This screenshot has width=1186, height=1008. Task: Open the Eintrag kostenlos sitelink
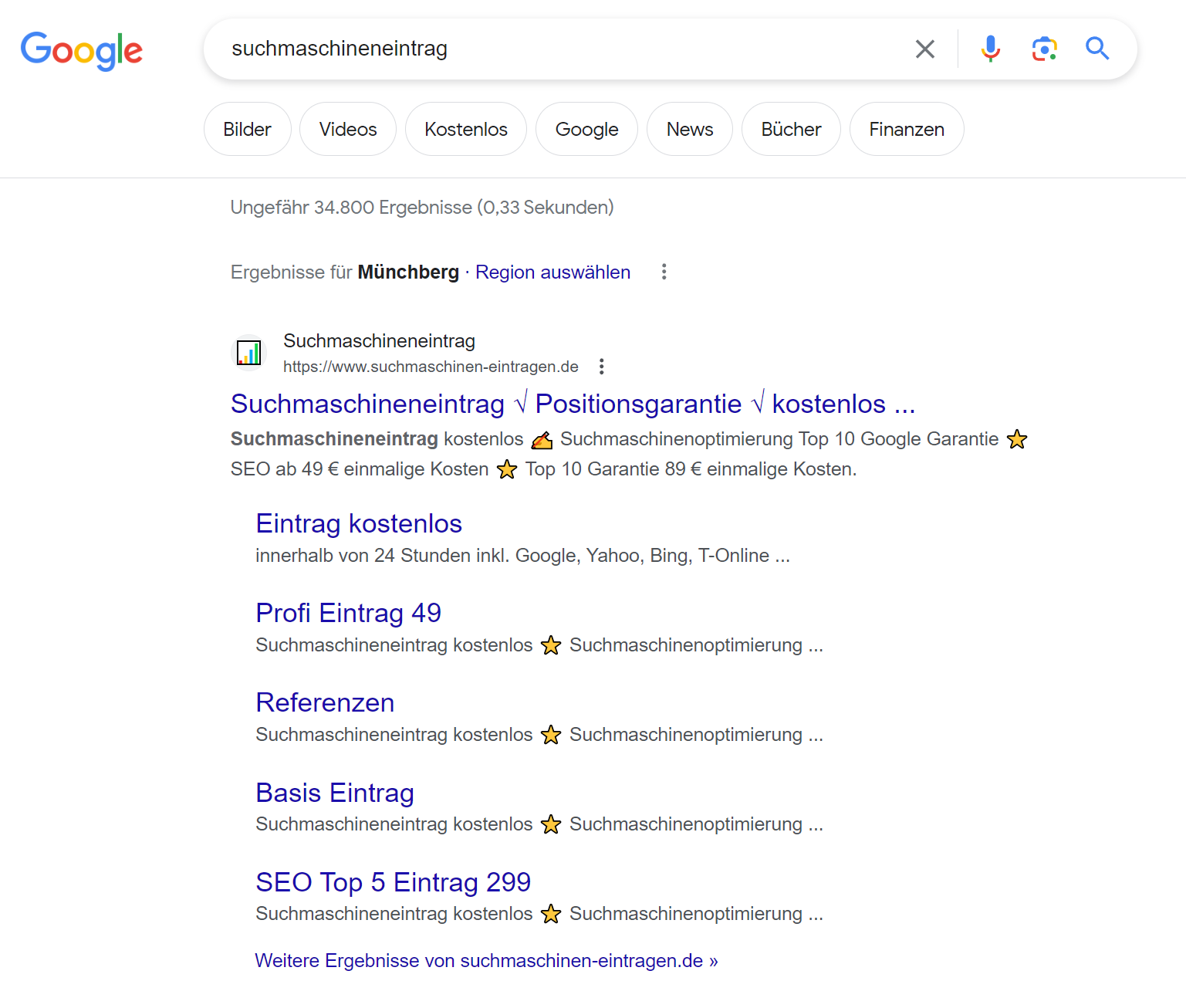359,523
